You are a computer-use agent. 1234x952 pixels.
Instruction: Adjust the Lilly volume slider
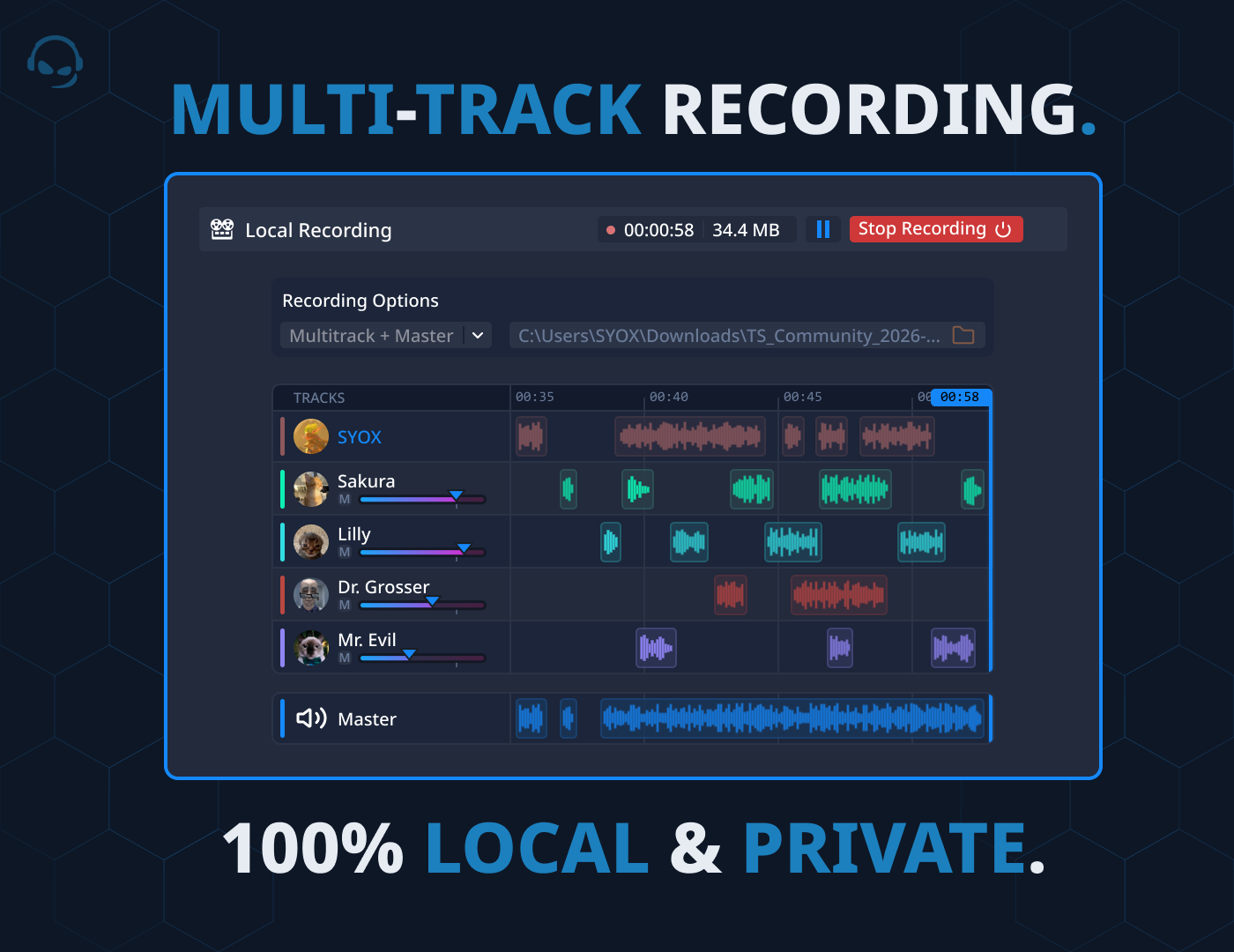coord(423,553)
